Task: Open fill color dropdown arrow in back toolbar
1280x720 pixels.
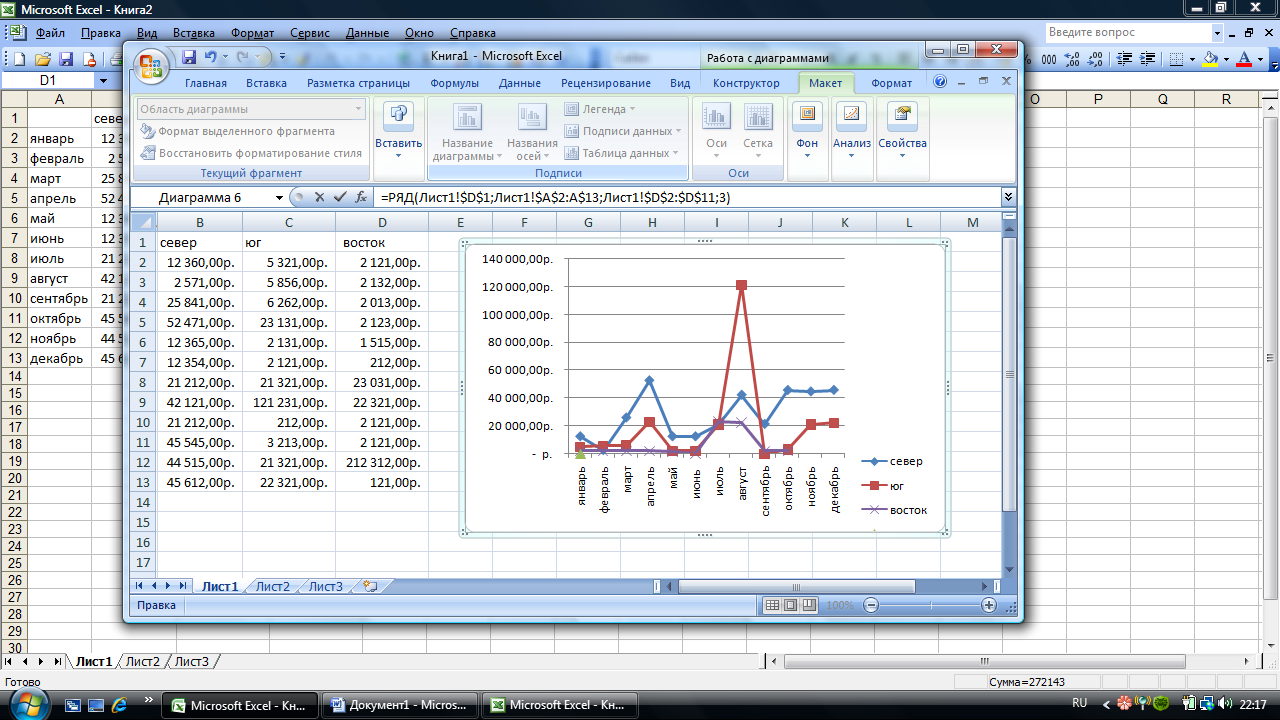Action: (1224, 59)
